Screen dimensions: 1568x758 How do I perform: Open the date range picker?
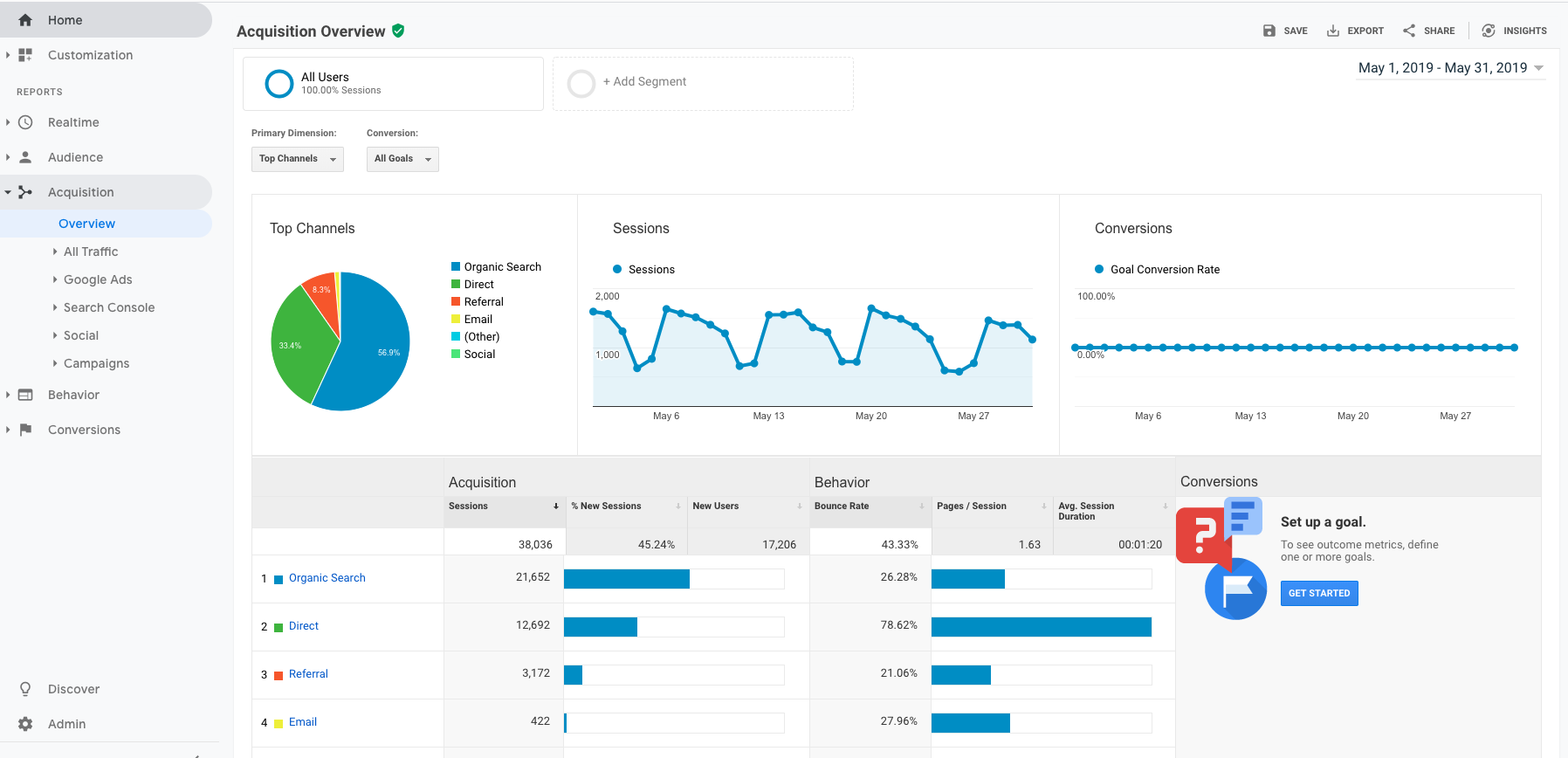click(x=1450, y=68)
